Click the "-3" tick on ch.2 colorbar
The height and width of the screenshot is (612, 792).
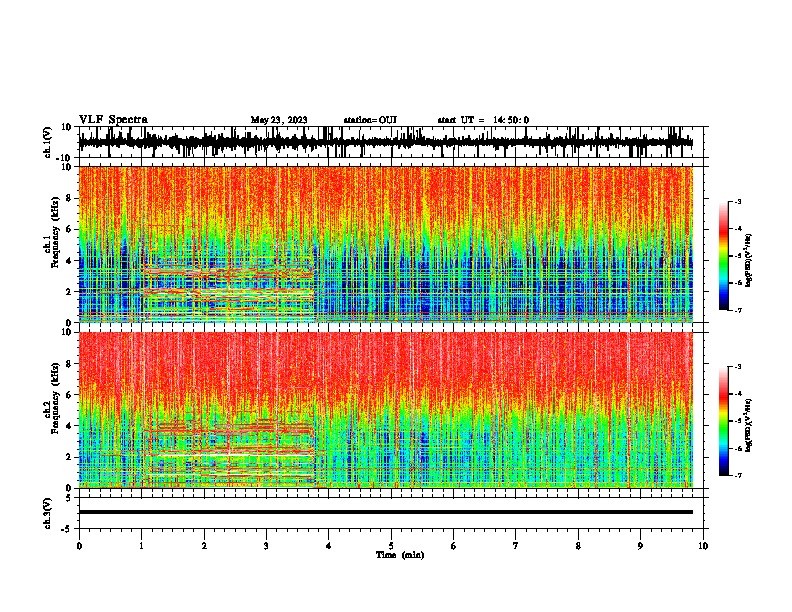coord(737,367)
